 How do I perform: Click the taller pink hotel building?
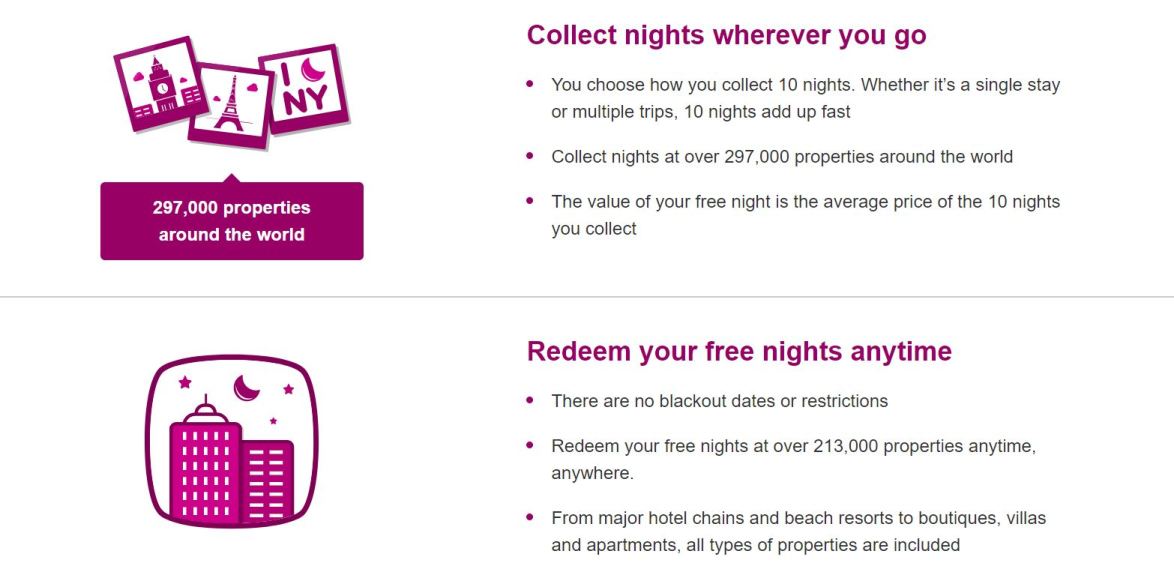pos(205,470)
